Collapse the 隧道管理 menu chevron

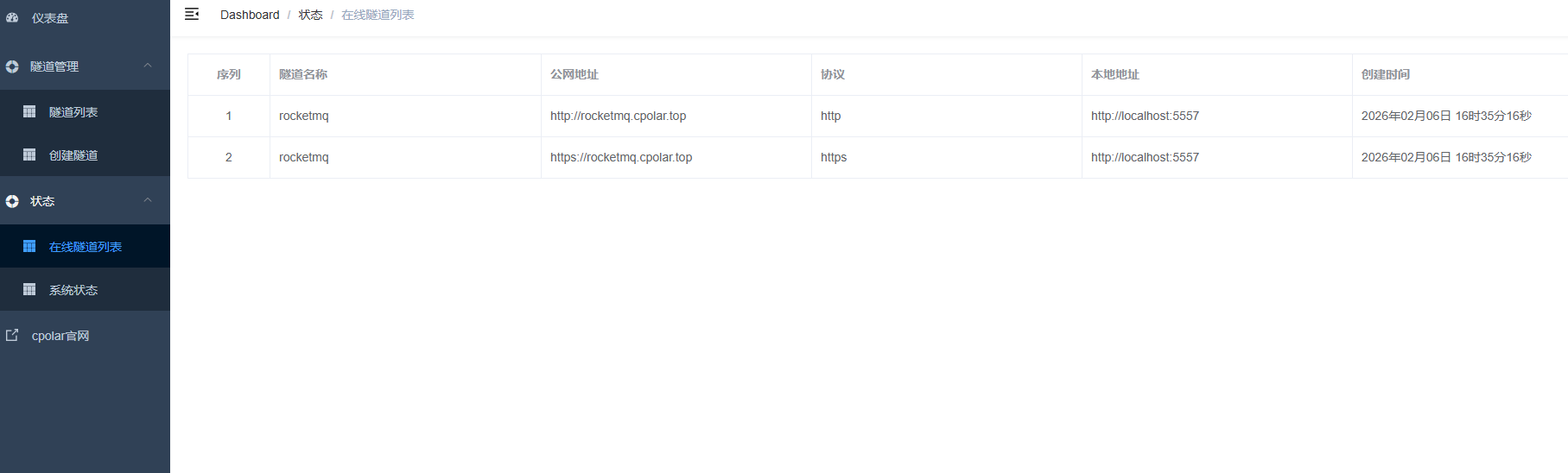[148, 66]
